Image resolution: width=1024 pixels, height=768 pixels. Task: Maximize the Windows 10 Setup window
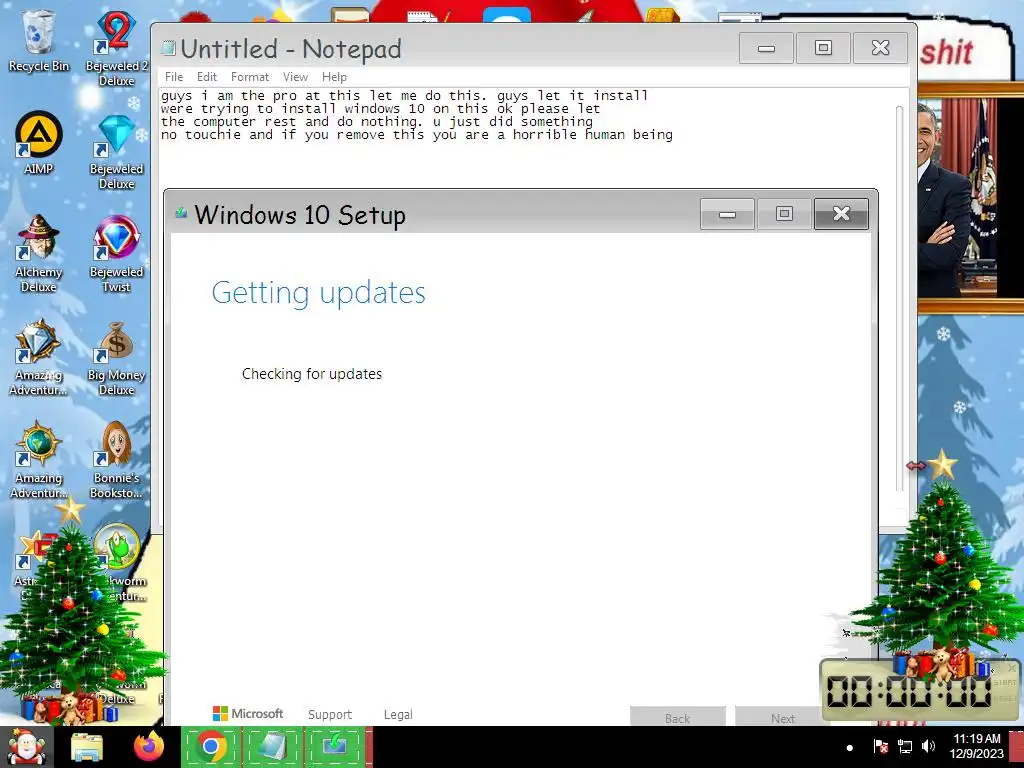784,214
